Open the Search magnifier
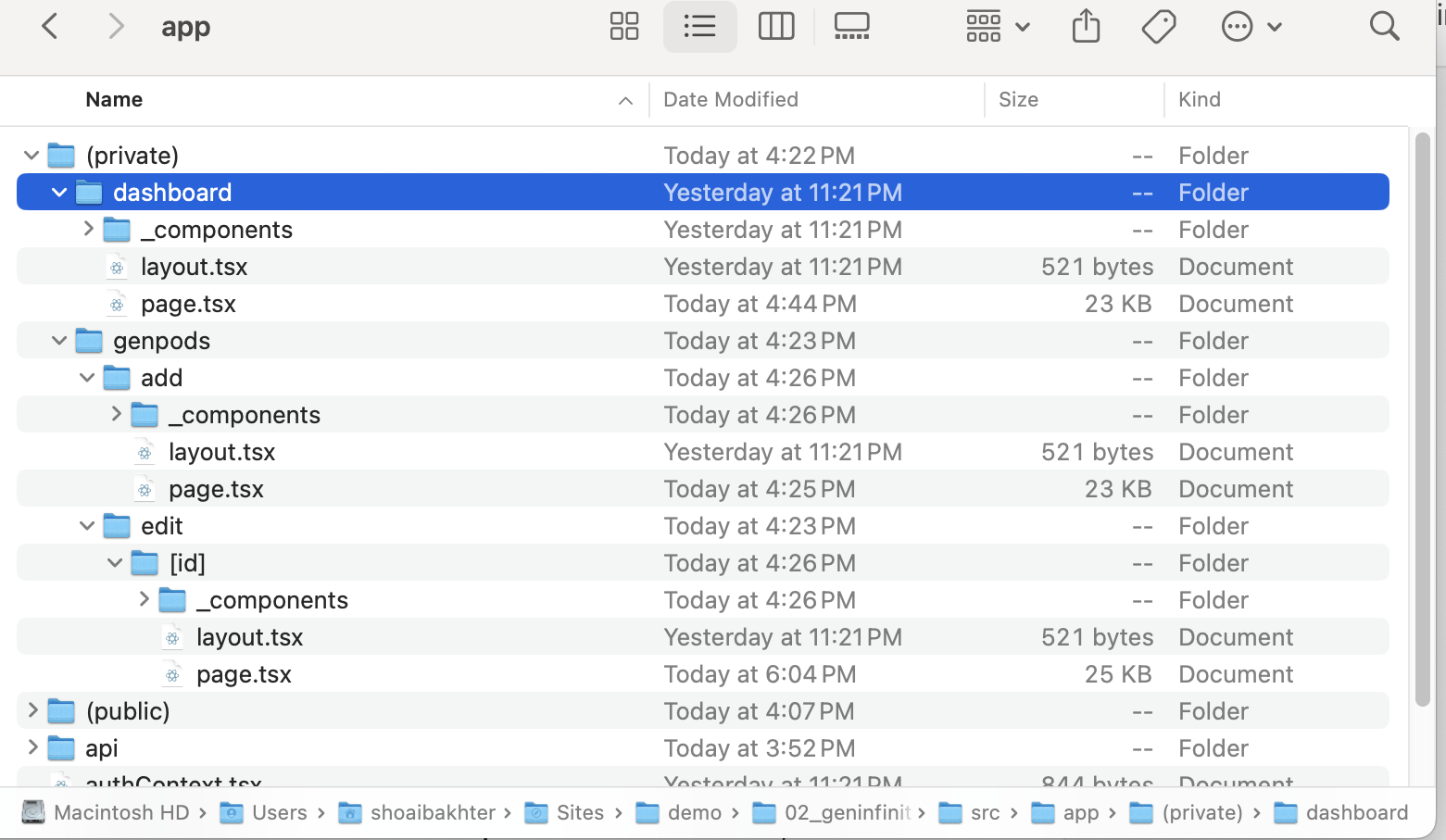 pyautogui.click(x=1384, y=26)
